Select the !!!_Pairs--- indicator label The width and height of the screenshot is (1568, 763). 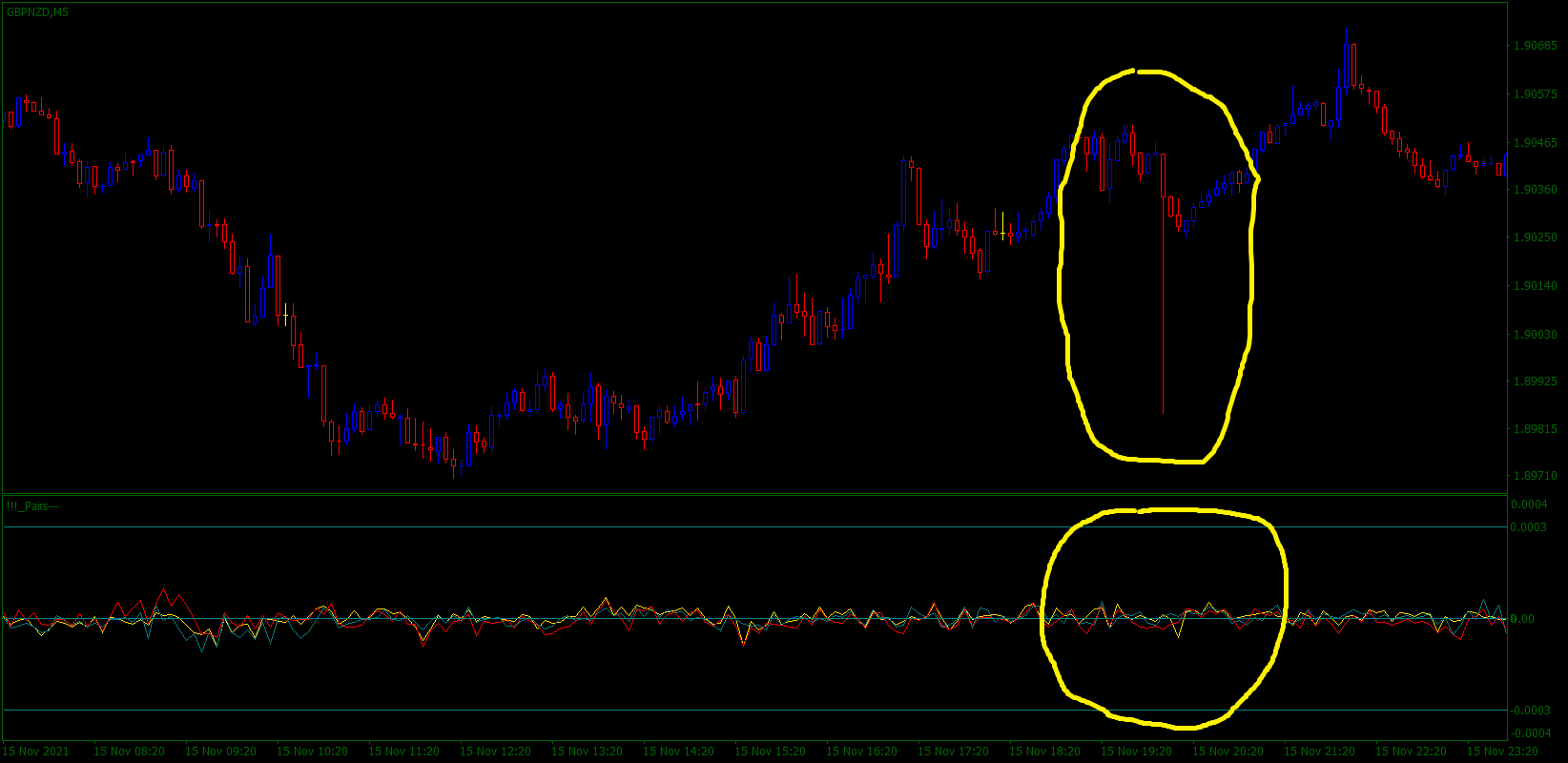coord(33,506)
